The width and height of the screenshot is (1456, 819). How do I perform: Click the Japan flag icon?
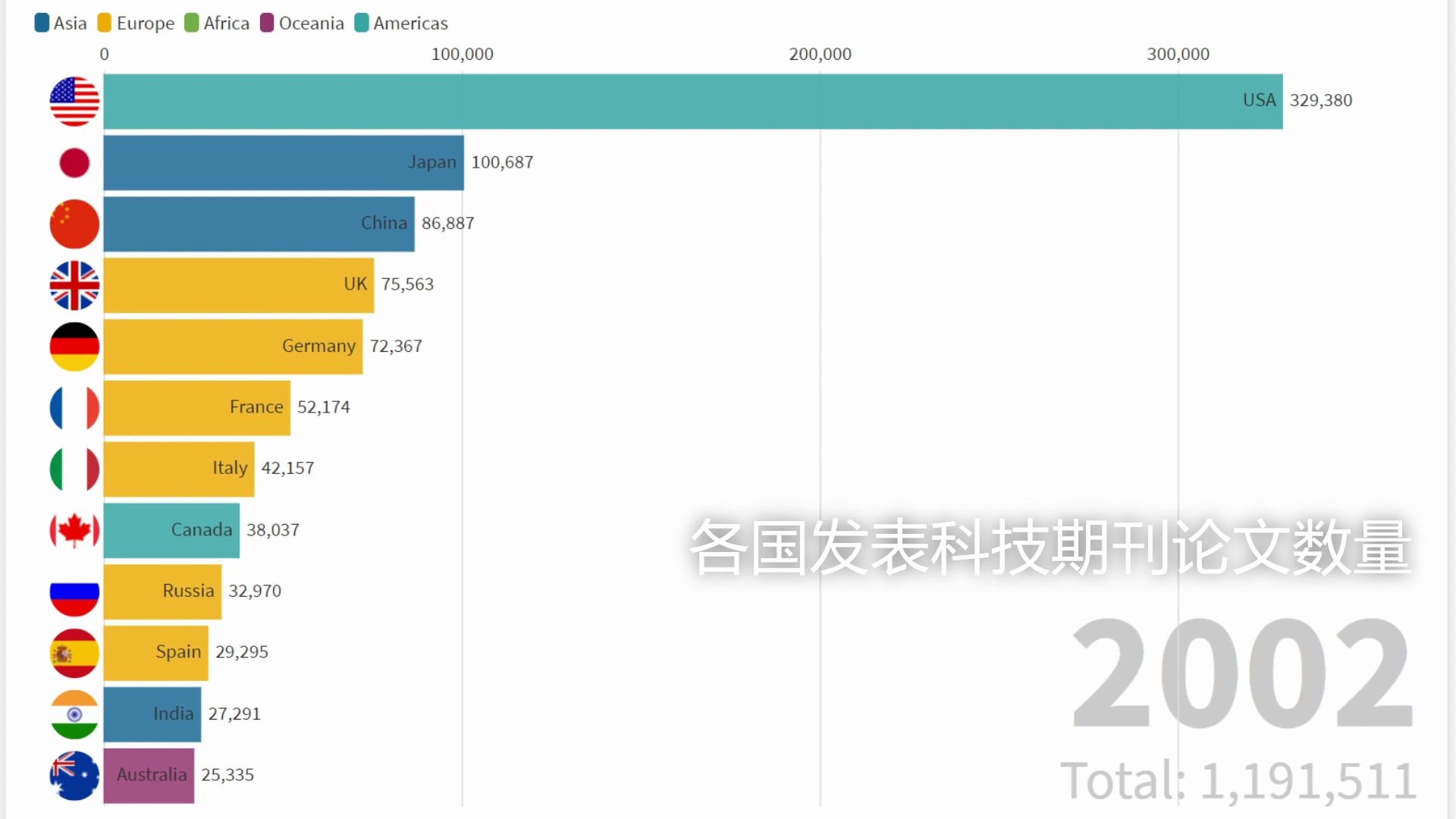click(74, 163)
